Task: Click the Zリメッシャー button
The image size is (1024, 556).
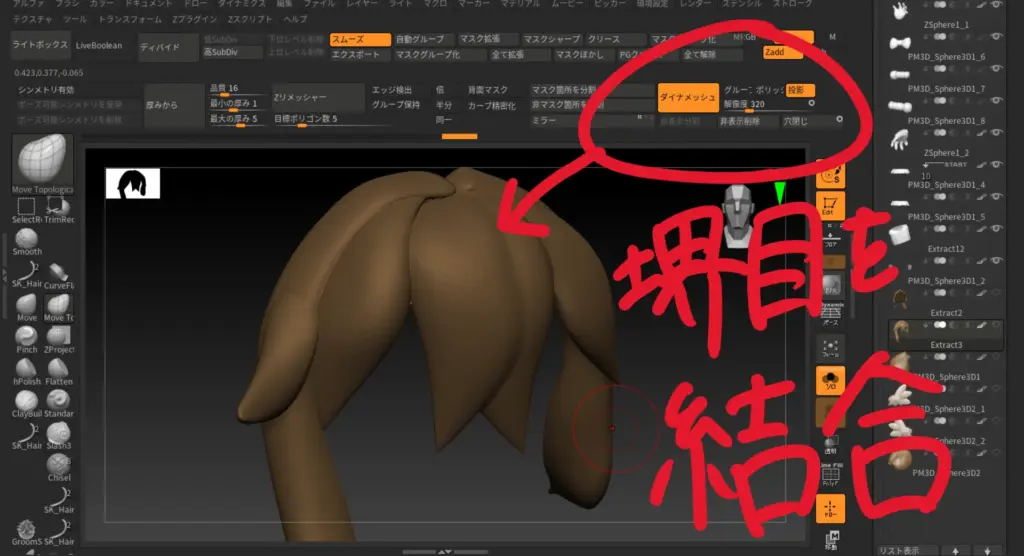Action: tap(318, 97)
